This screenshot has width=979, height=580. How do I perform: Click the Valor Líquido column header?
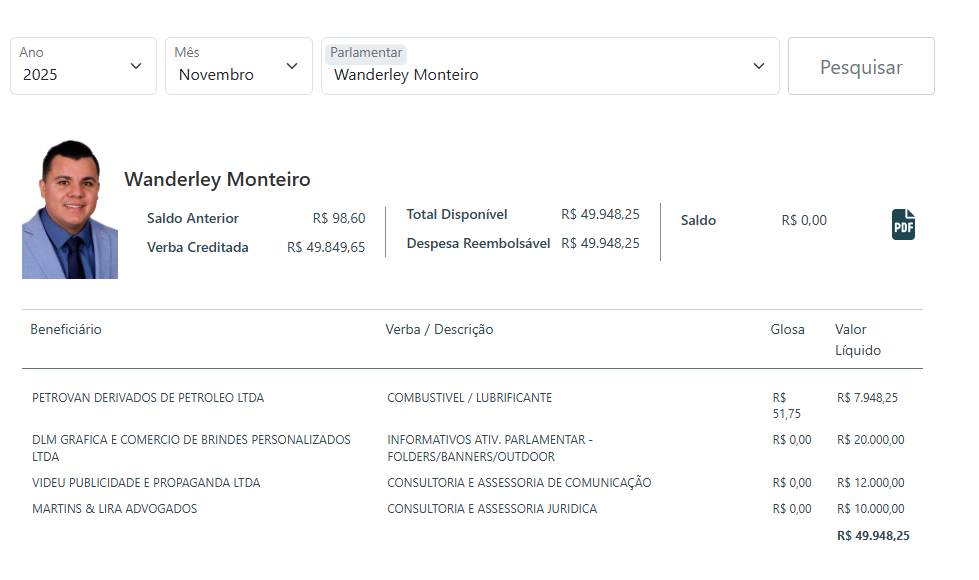(857, 340)
